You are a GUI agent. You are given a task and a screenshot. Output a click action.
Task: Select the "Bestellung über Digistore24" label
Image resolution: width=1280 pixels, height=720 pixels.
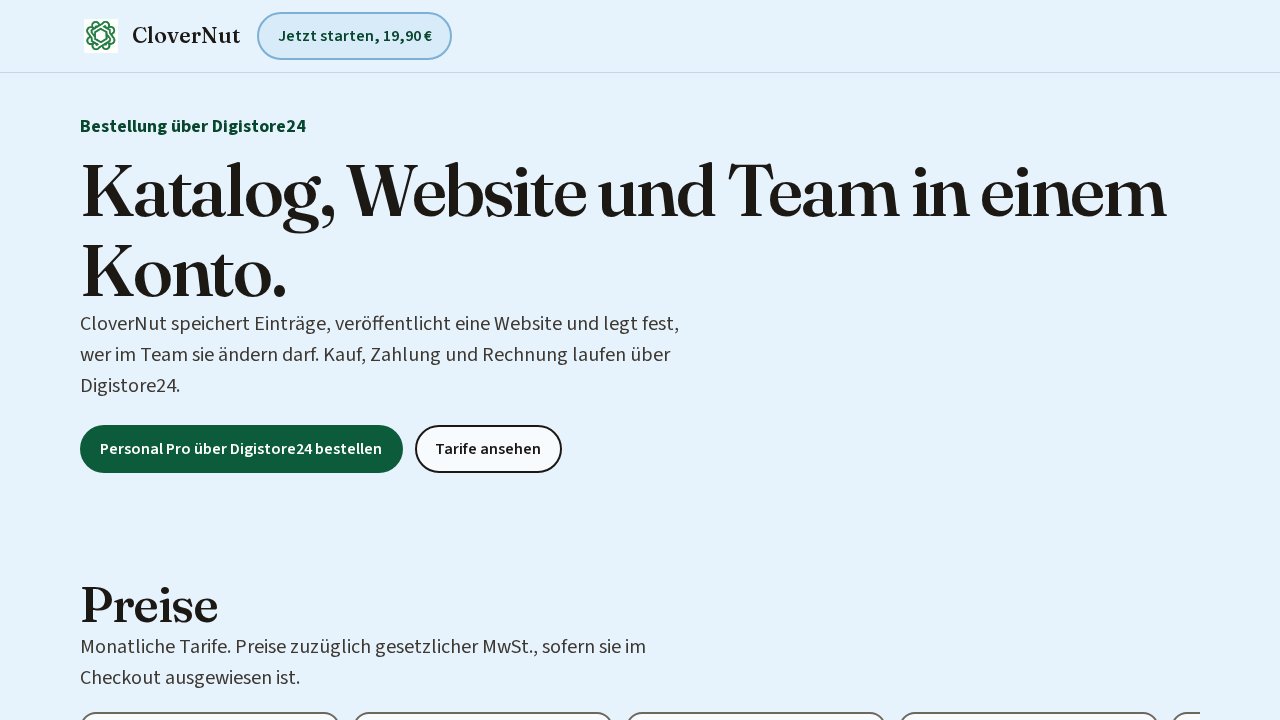[193, 126]
